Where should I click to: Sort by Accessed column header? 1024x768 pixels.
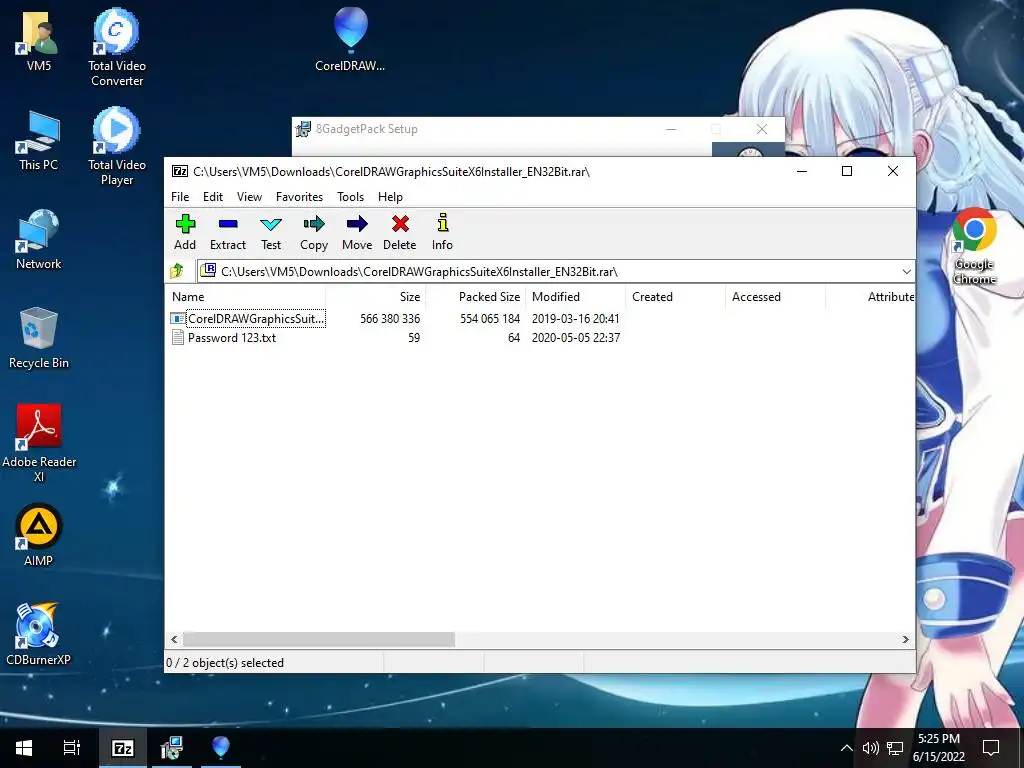(x=775, y=296)
